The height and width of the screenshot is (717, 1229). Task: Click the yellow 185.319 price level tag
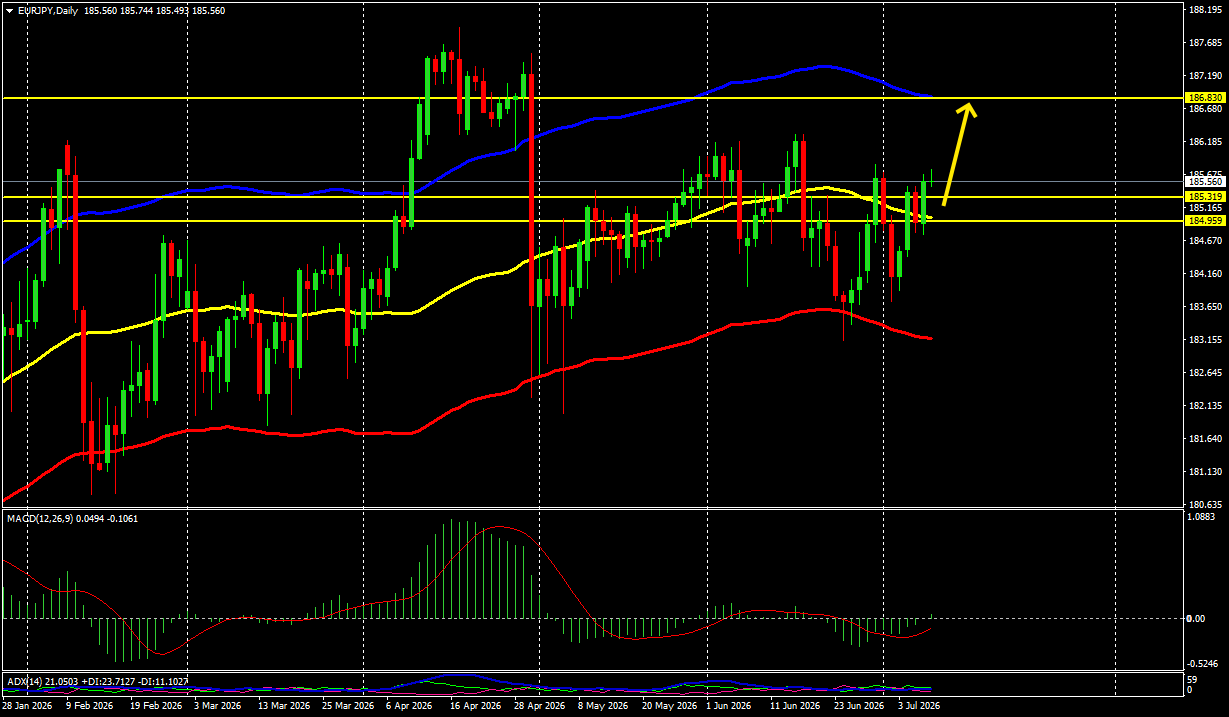1204,197
